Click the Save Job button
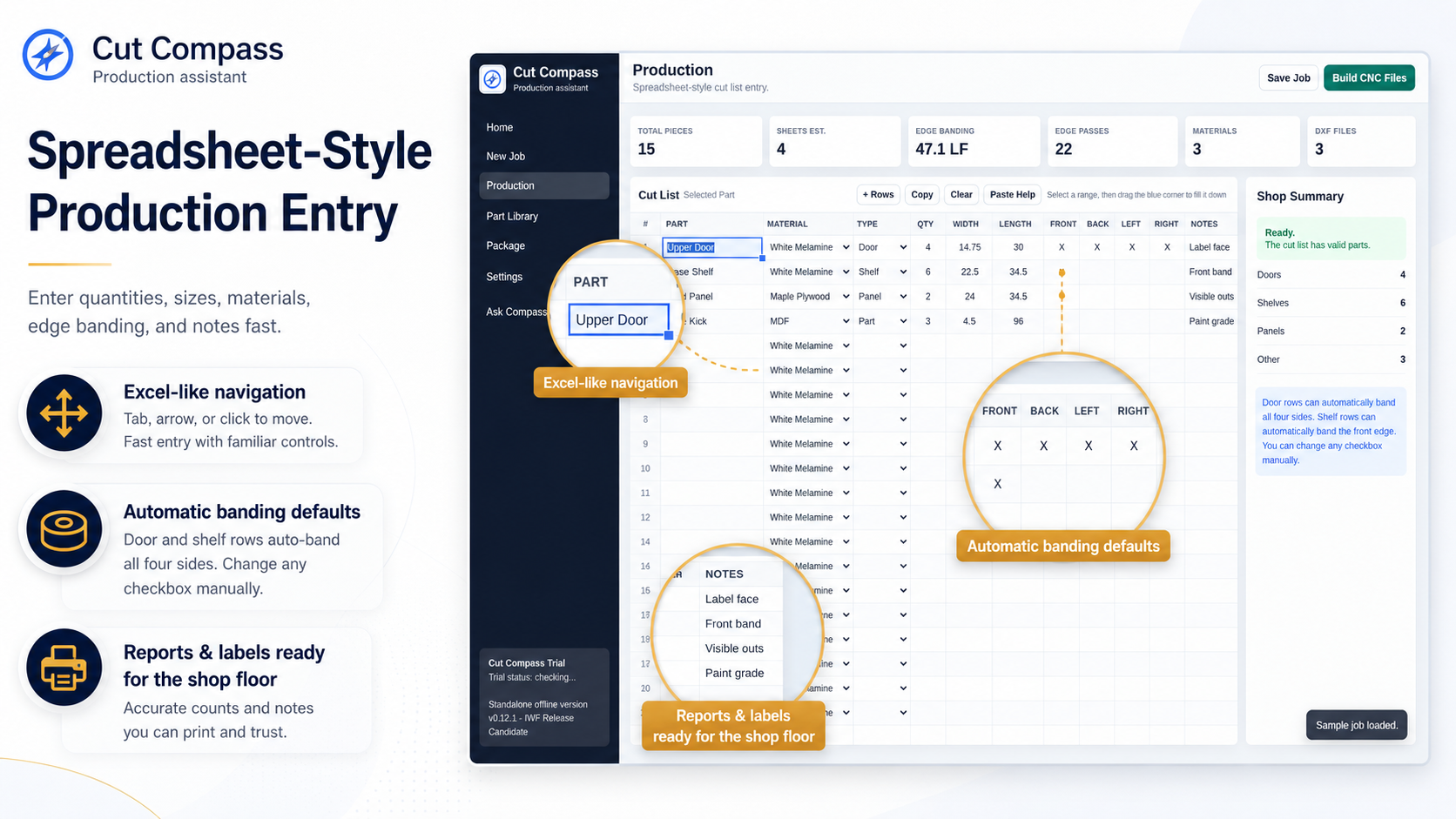Viewport: 1456px width, 819px height. click(1288, 77)
